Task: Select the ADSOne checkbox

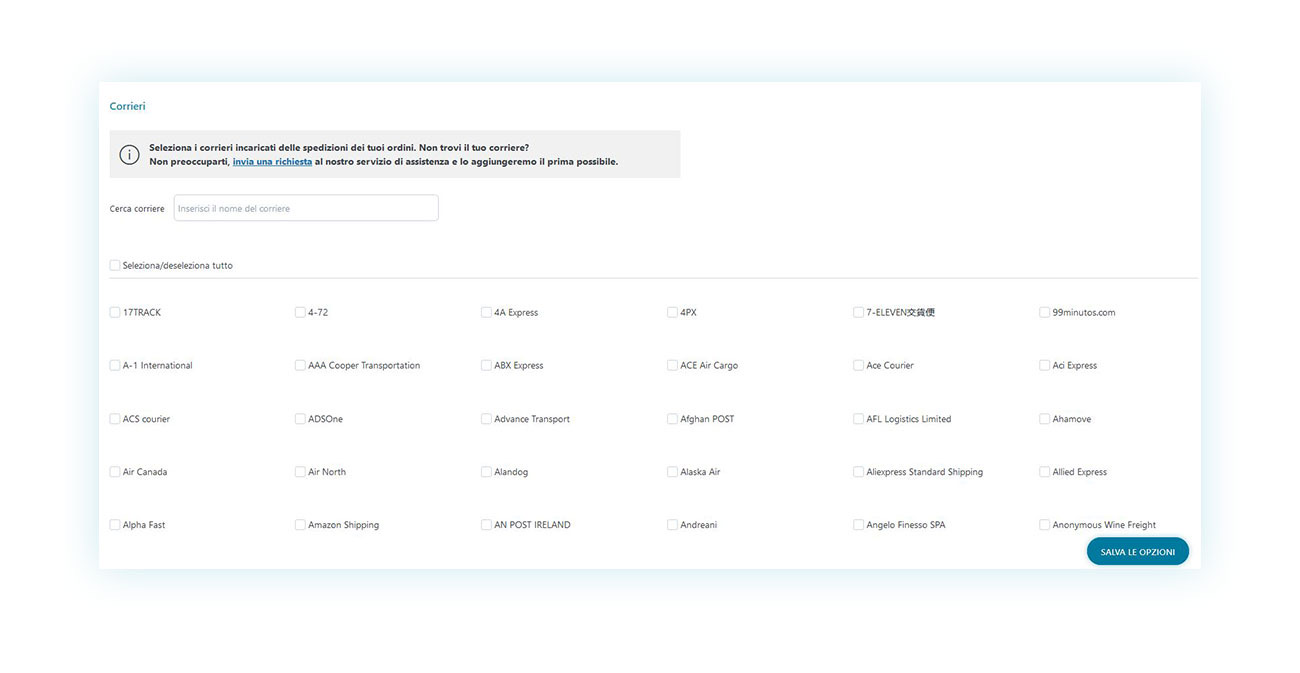Action: pyautogui.click(x=300, y=419)
